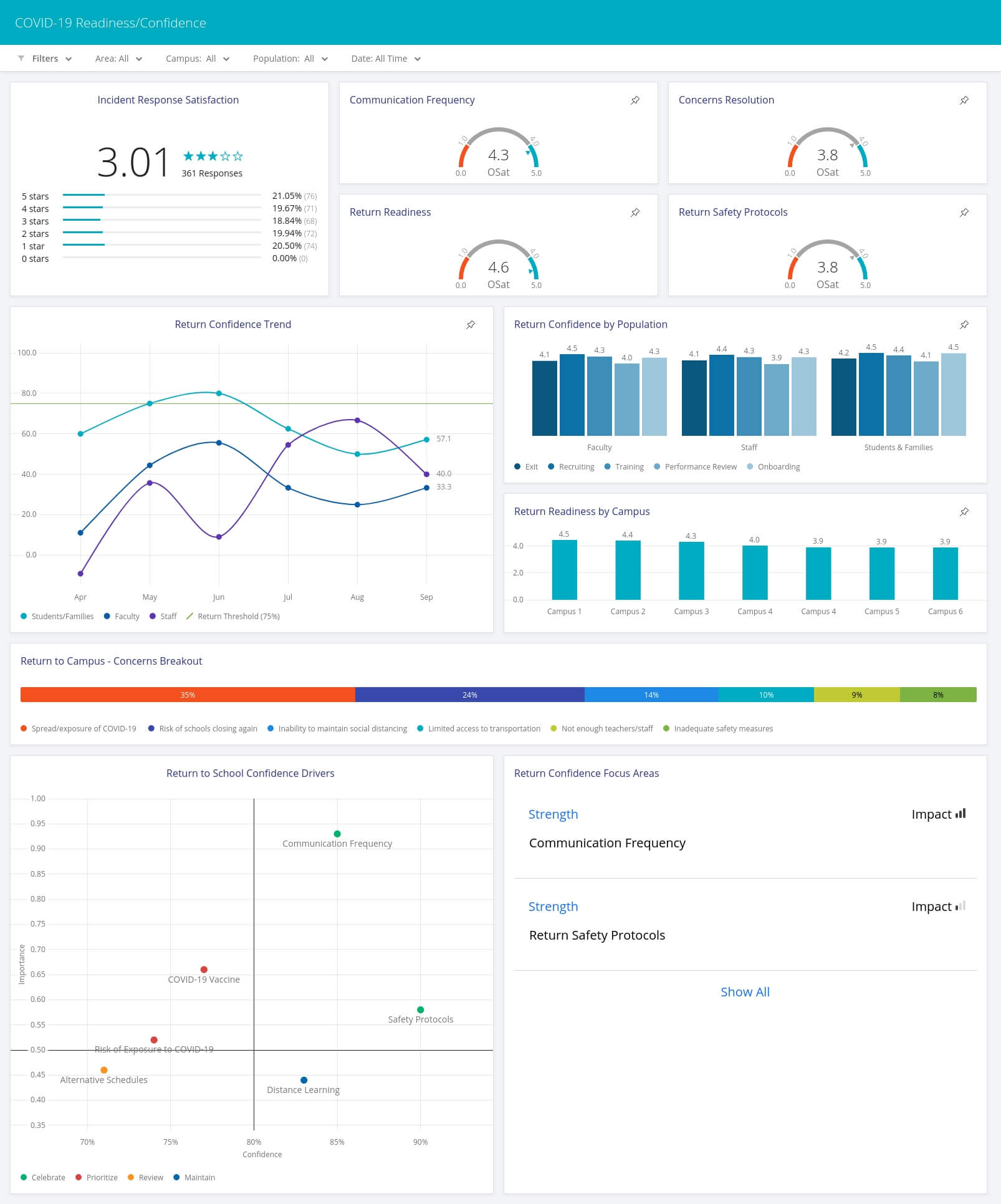Viewport: 1001px width, 1204px height.
Task: Click the COVID-19 Vaccine data point
Action: (204, 970)
